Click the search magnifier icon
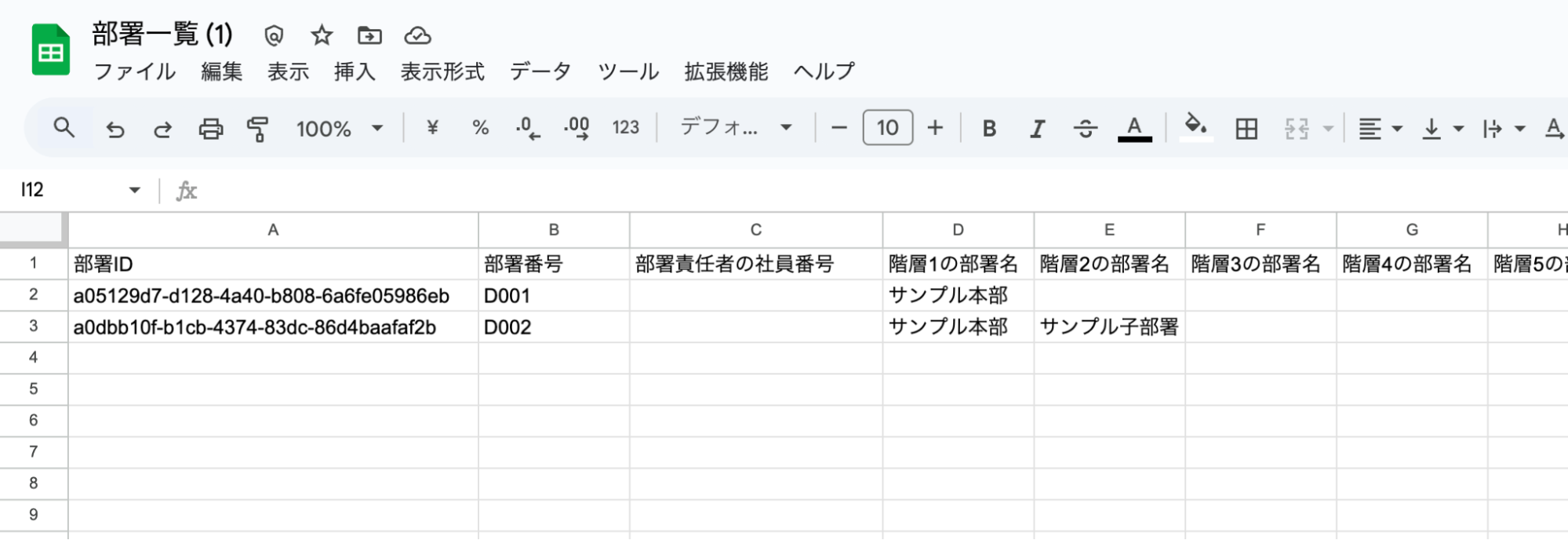This screenshot has height=540, width=1568. coord(64,128)
